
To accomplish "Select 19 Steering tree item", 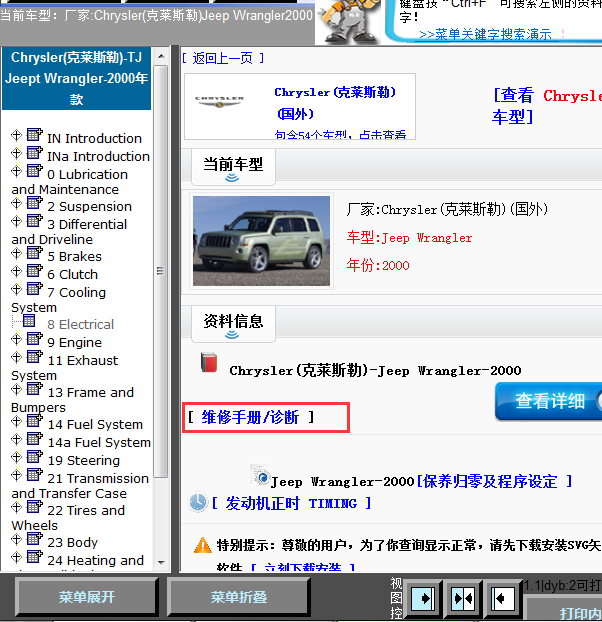I will 84,461.
